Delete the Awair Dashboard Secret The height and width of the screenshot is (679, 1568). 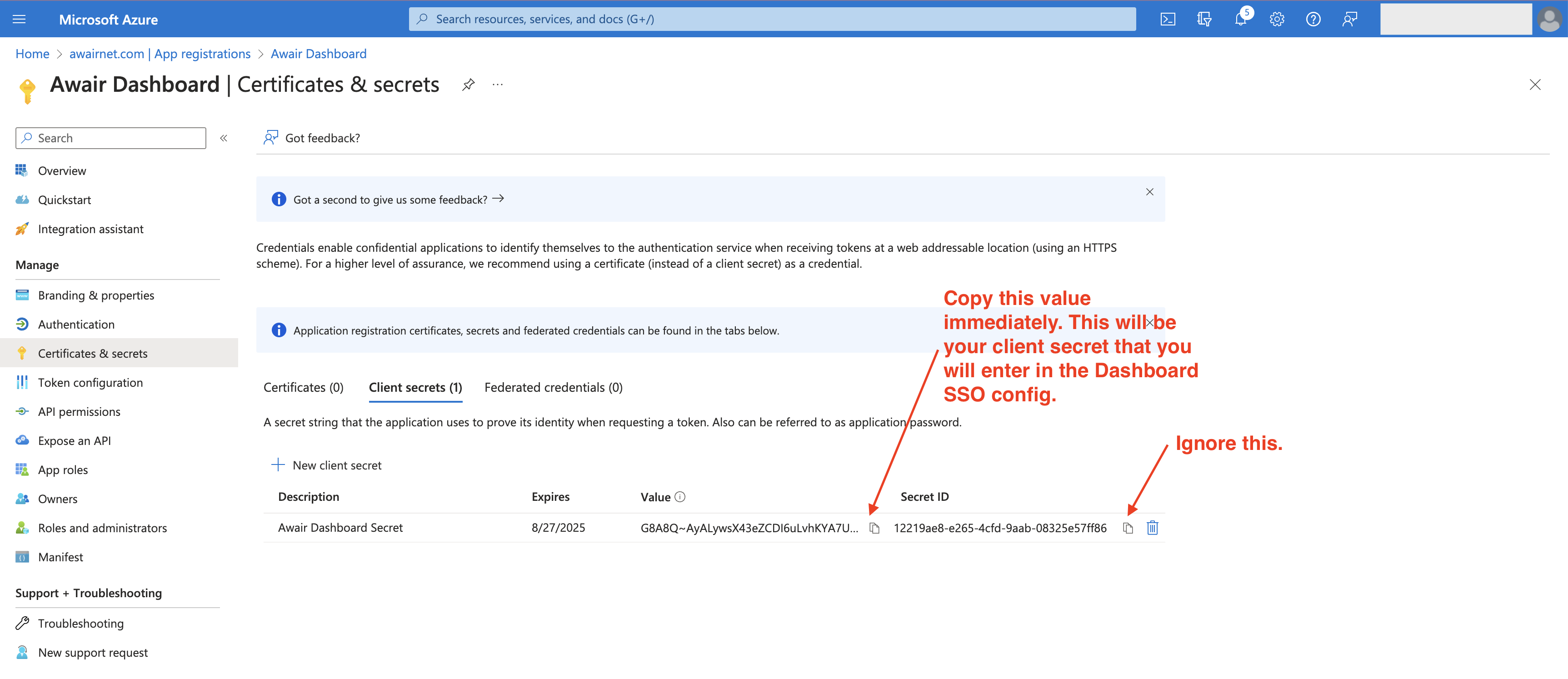(x=1152, y=528)
